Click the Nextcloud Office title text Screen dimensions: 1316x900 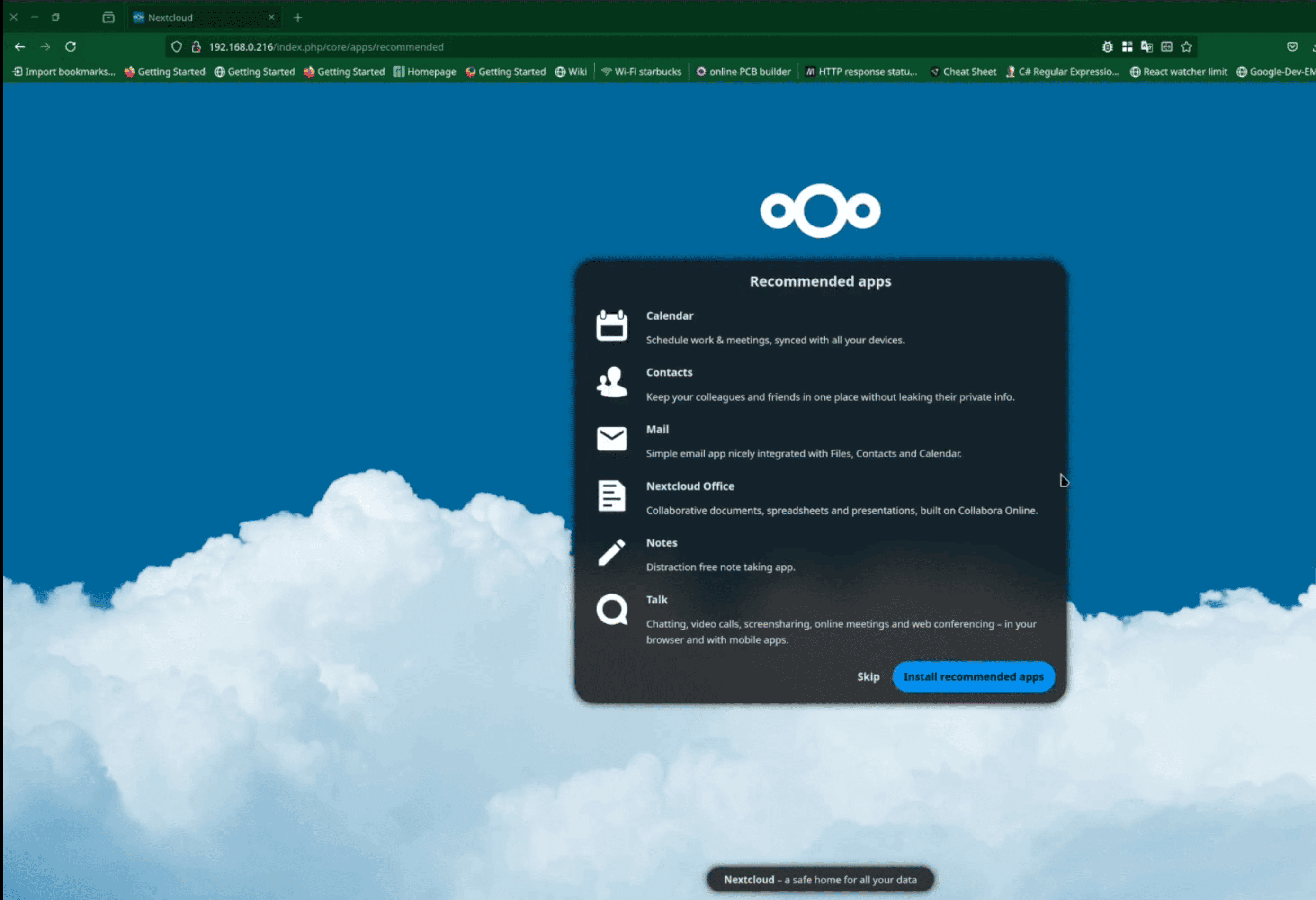[689, 486]
